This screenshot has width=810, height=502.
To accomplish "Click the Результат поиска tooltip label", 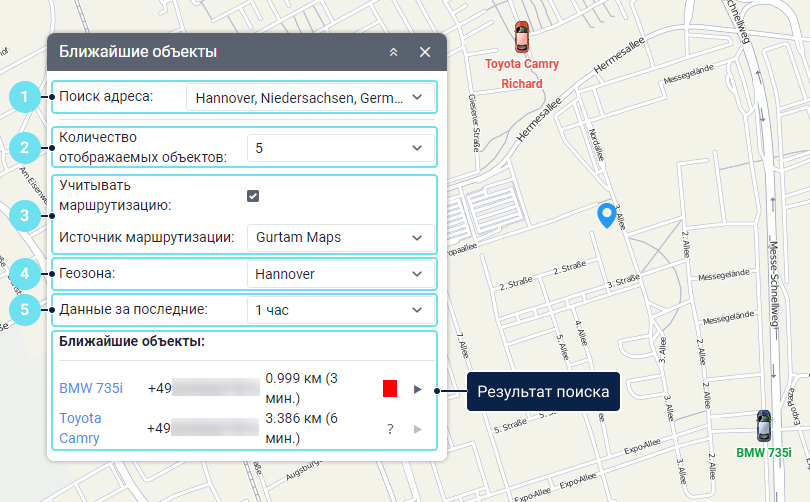I will coord(542,391).
